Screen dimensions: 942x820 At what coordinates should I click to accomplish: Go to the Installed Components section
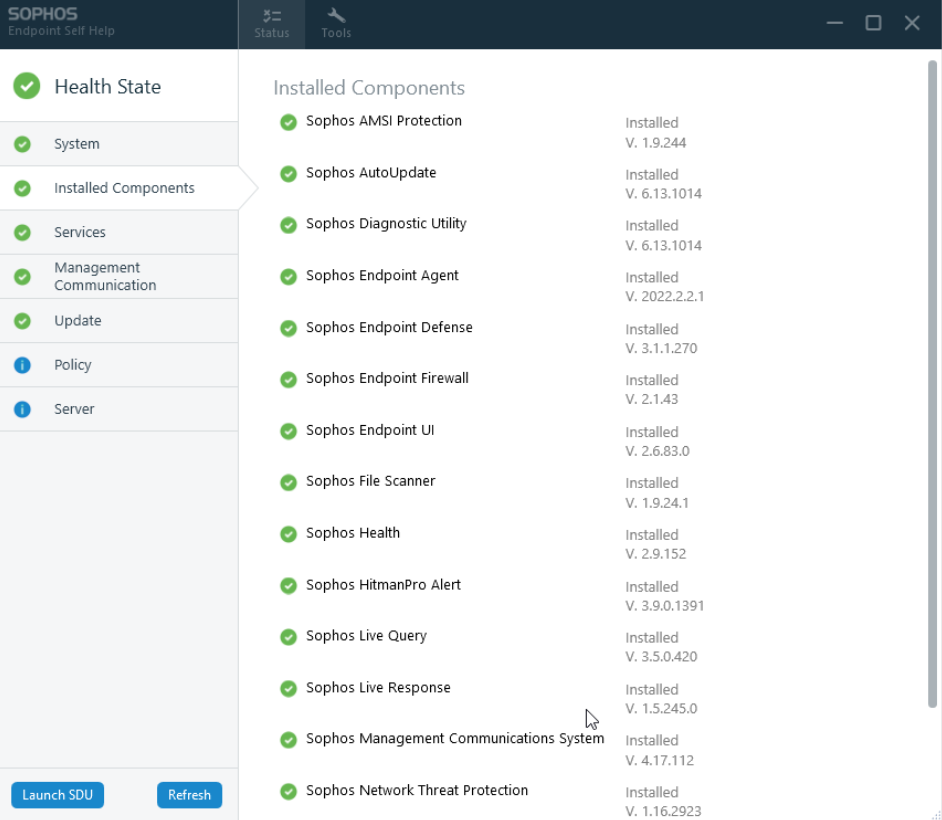[x=124, y=188]
